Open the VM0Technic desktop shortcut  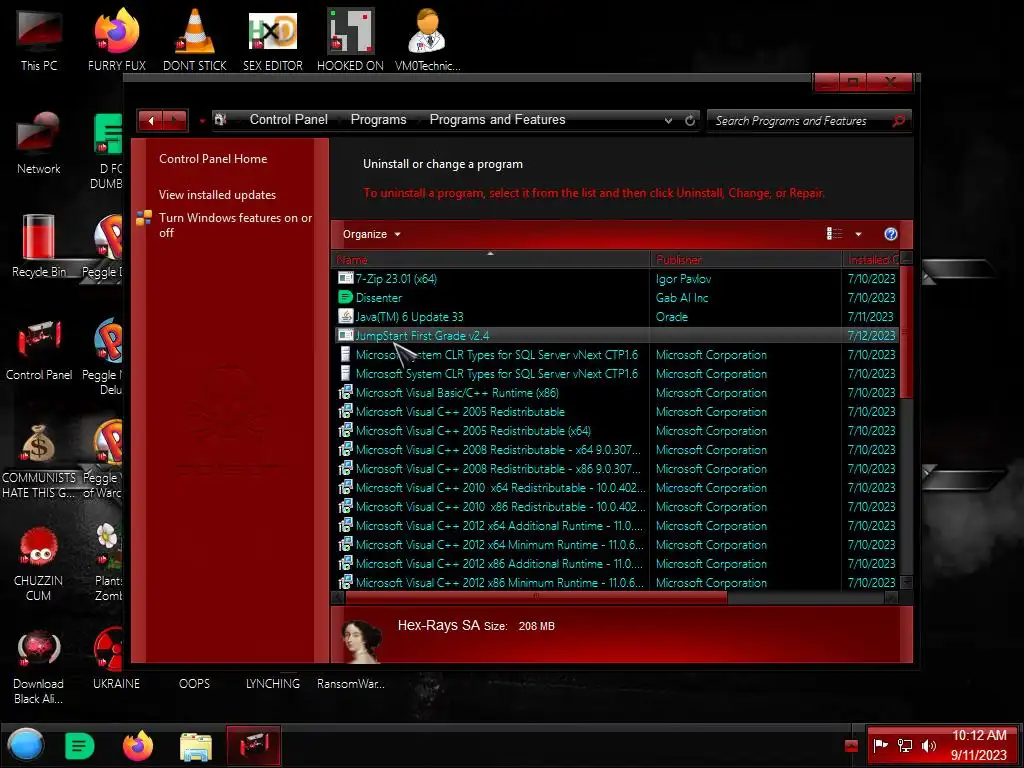[428, 38]
